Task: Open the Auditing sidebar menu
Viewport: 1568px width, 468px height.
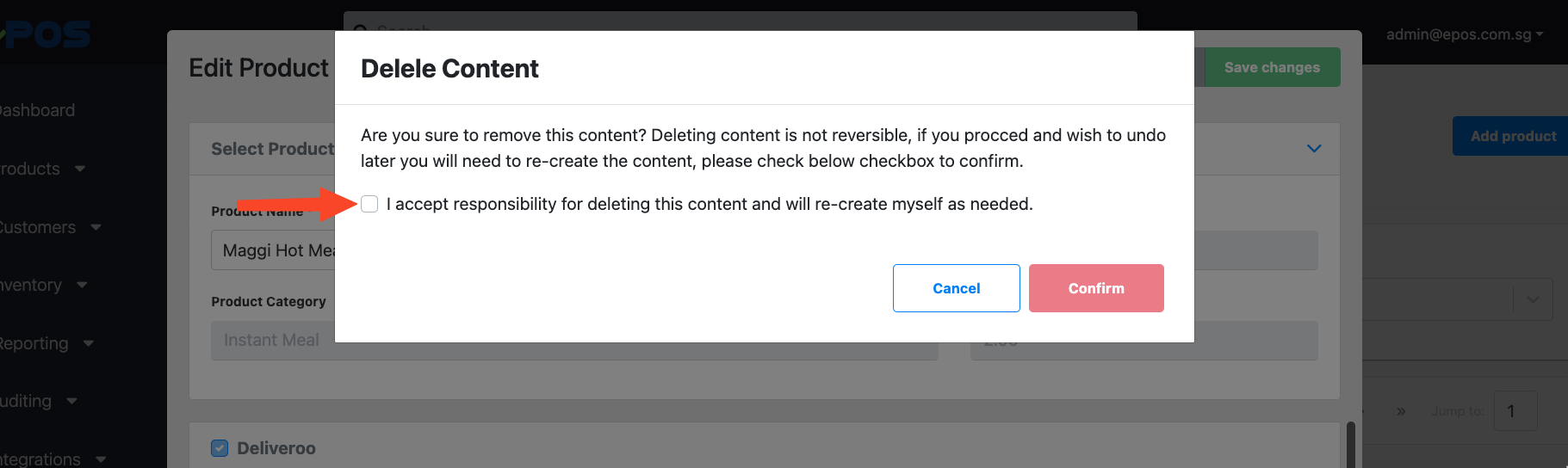Action: click(x=39, y=401)
